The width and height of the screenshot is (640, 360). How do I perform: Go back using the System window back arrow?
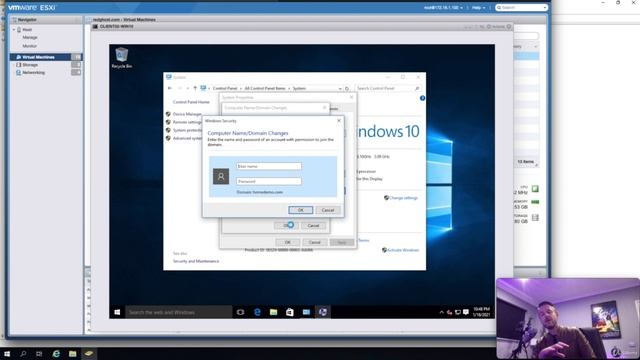[x=170, y=88]
